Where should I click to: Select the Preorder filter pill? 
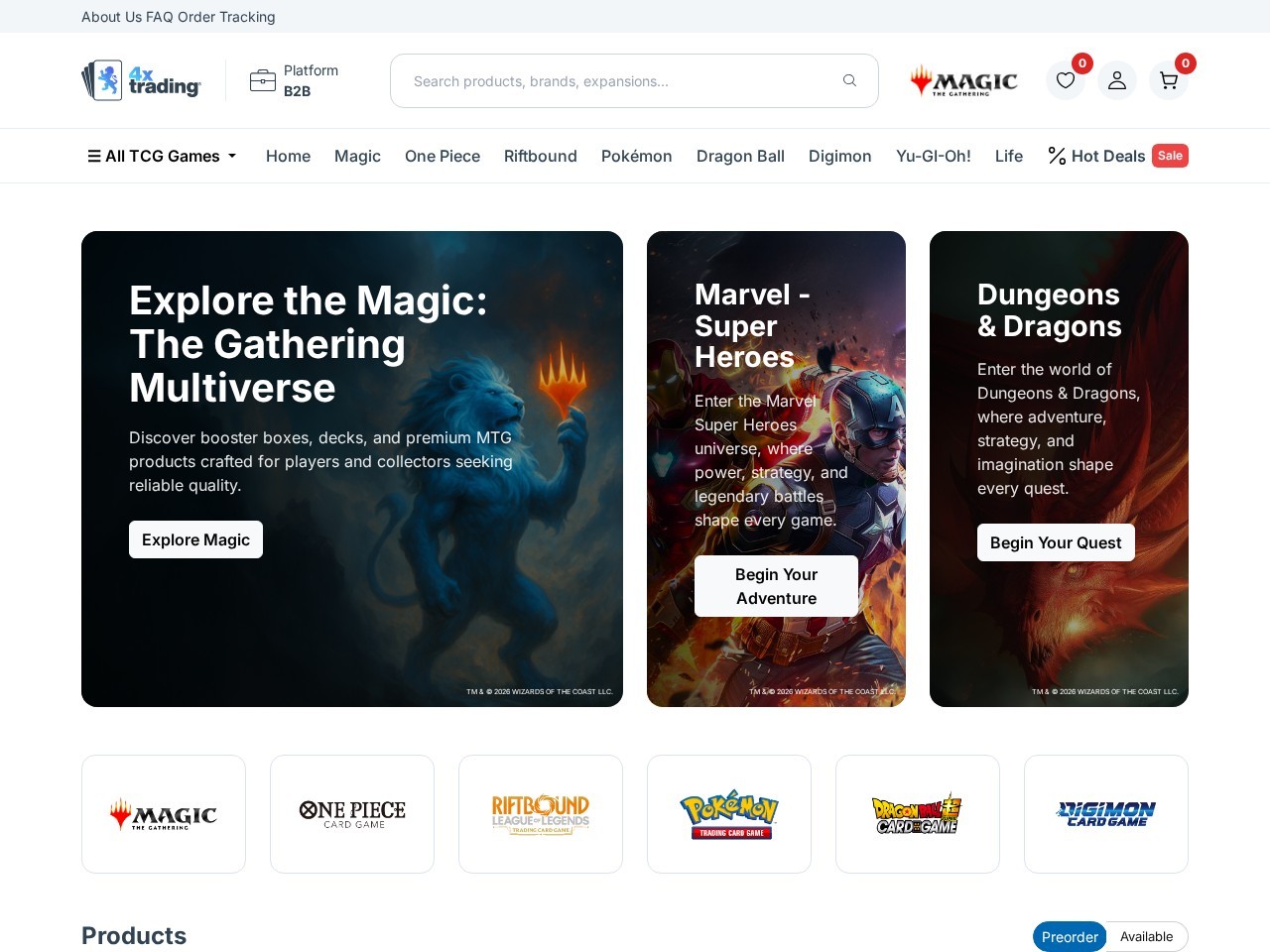pos(1070,936)
